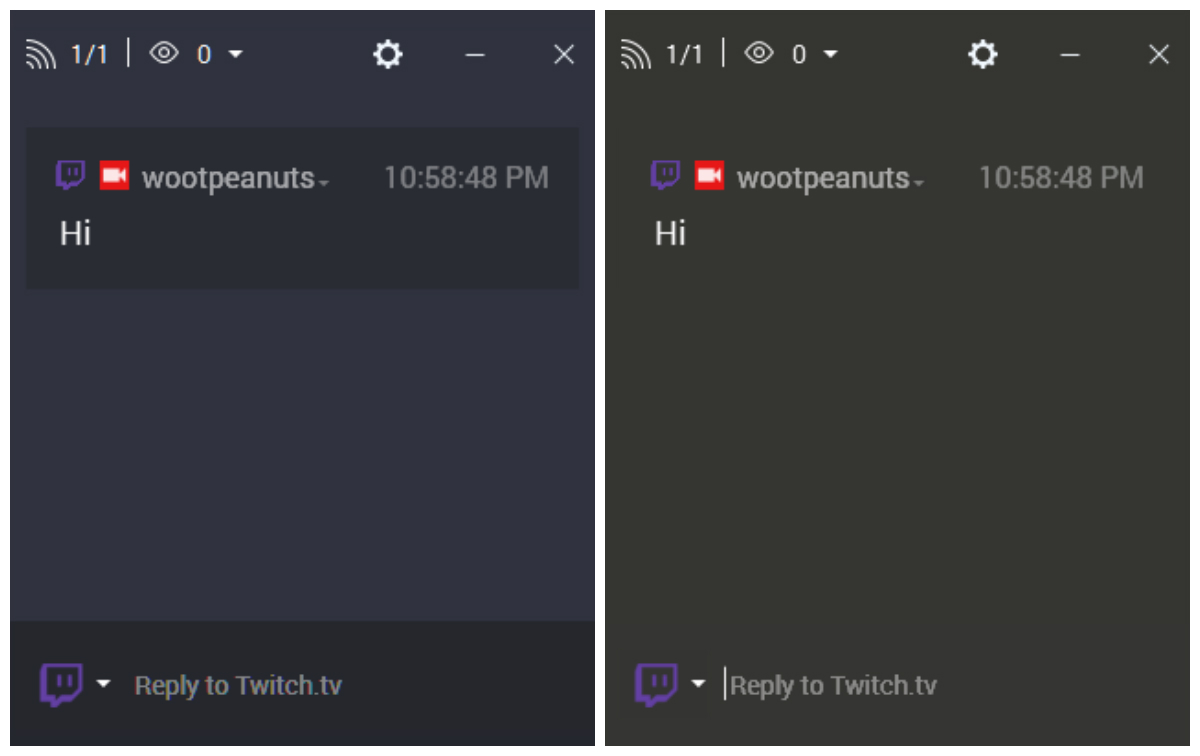Image resolution: width=1200 pixels, height=756 pixels.
Task: Click the gear toggle on the transparent panel
Action: coord(983,55)
